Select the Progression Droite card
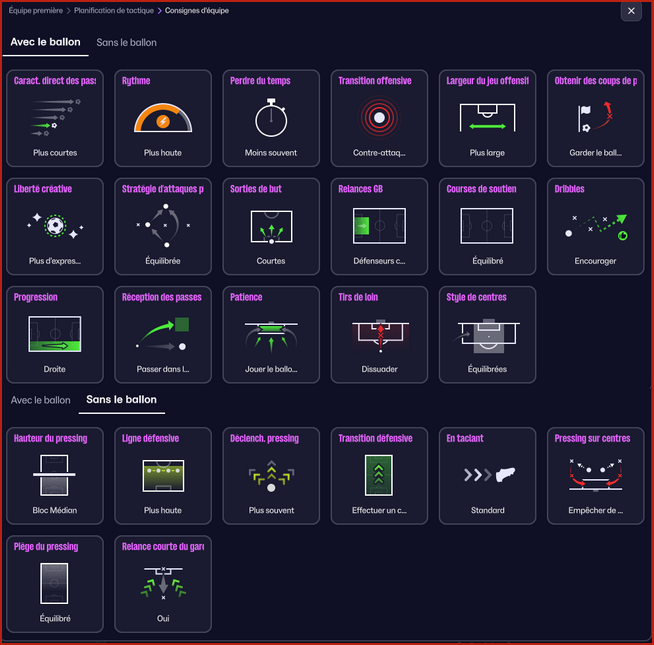The image size is (654, 645). click(x=55, y=335)
